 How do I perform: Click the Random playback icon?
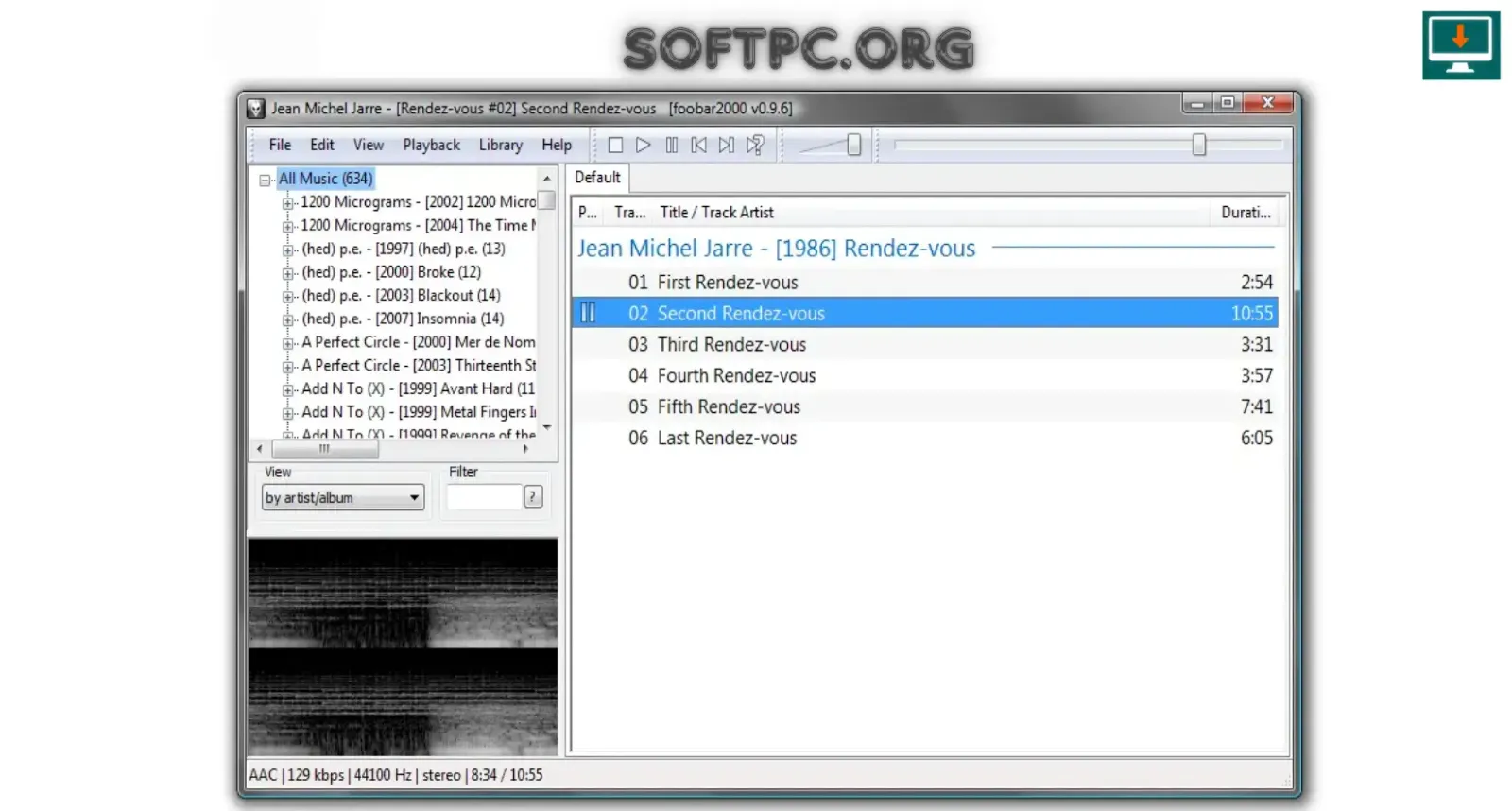click(x=754, y=145)
